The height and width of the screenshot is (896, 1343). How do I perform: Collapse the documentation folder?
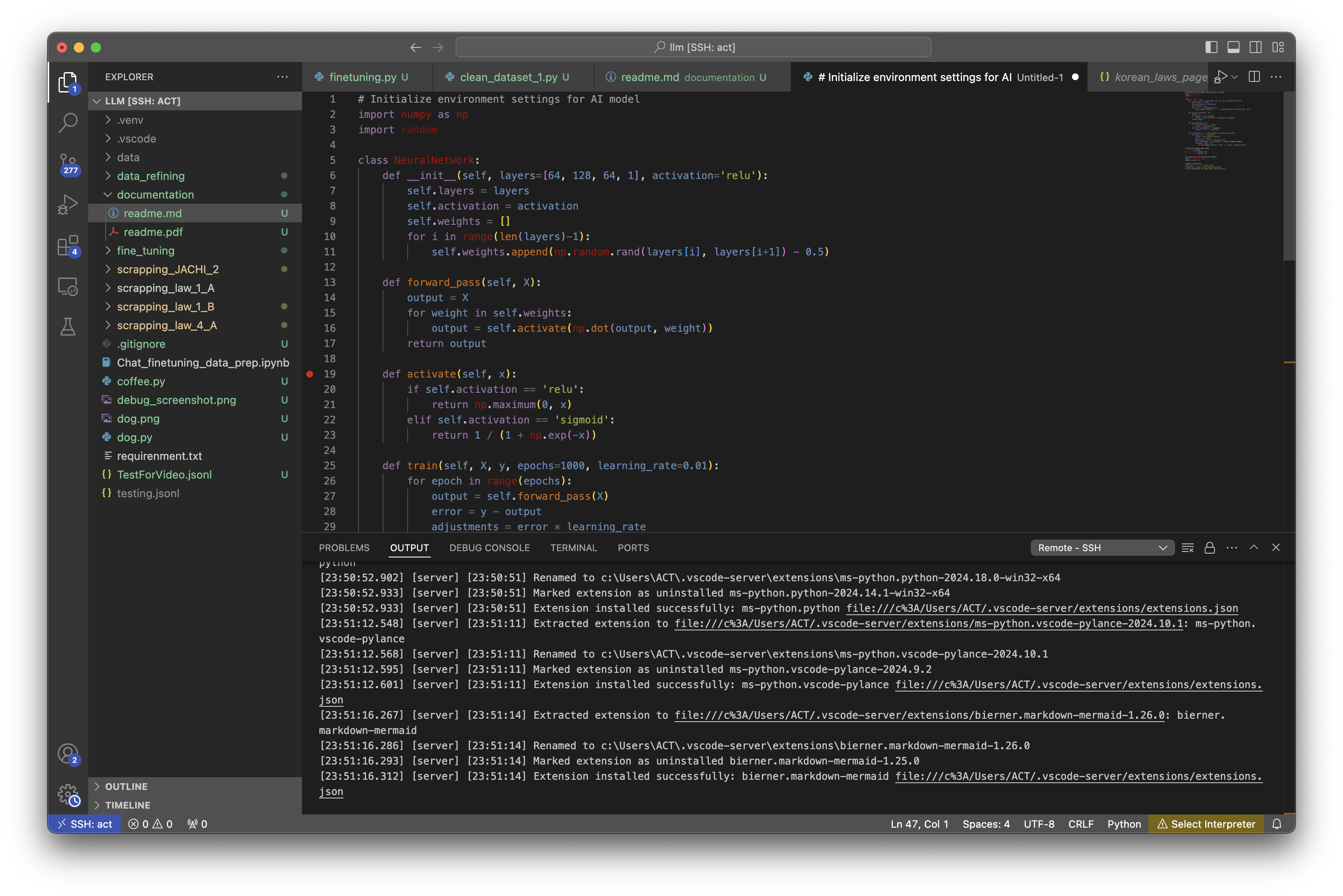point(195,194)
